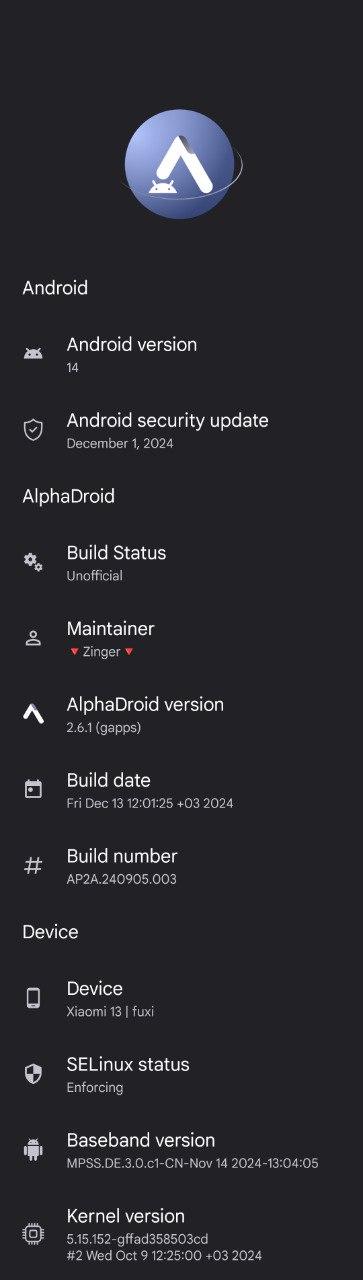Click the AlphaDroid 'A' version icon

[33, 714]
